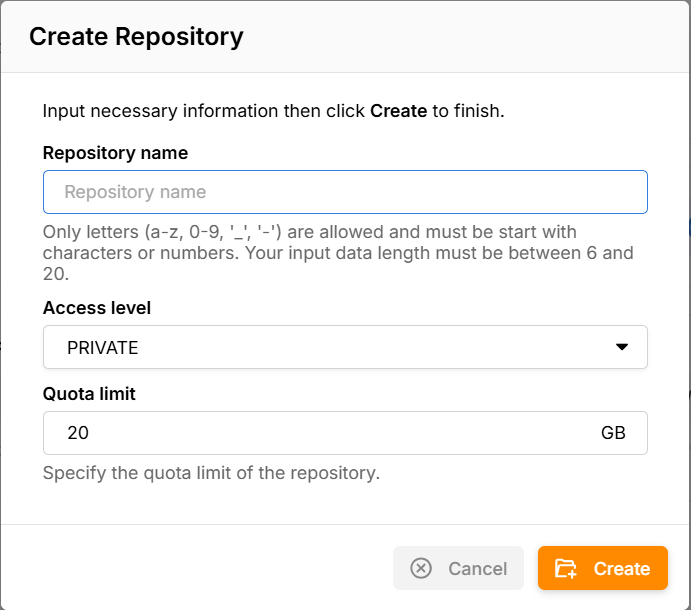Click the "Create Repository" dialog title
Viewport: 691px width, 610px height.
click(136, 38)
